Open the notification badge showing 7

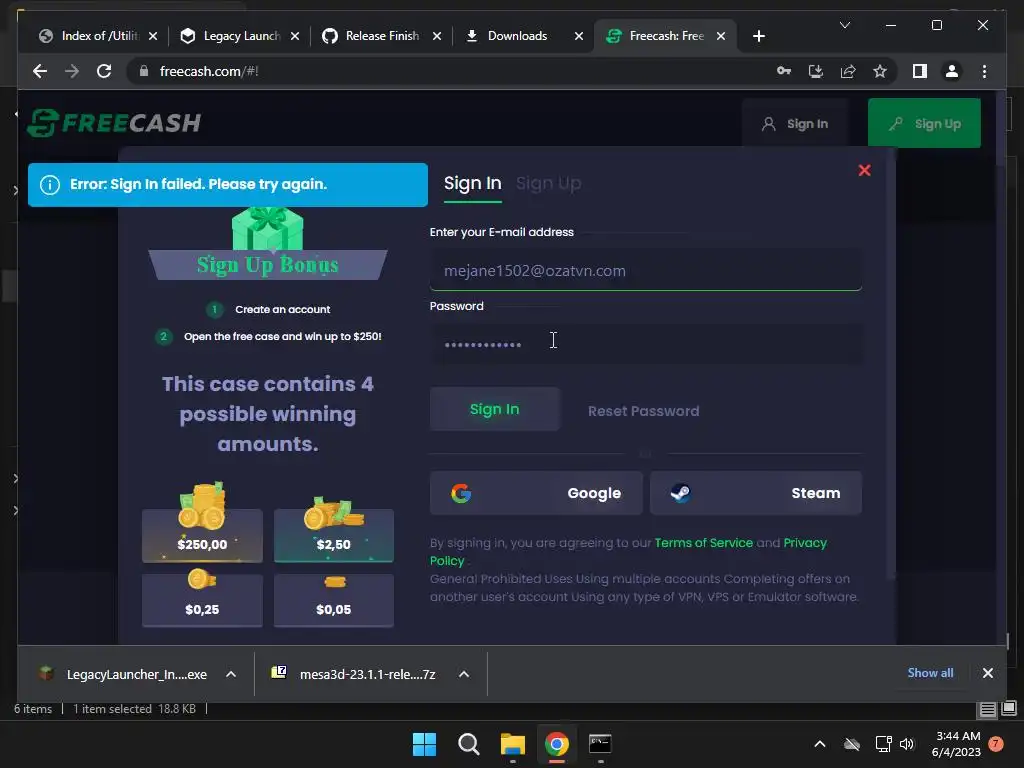[x=996, y=744]
